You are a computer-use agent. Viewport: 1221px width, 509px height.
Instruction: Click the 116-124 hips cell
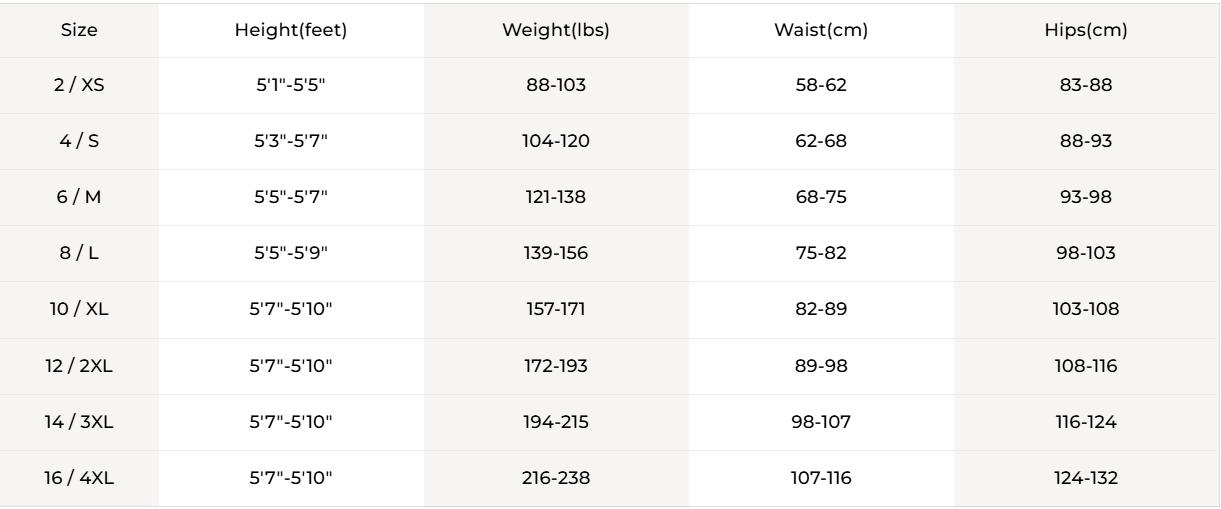click(x=1085, y=423)
